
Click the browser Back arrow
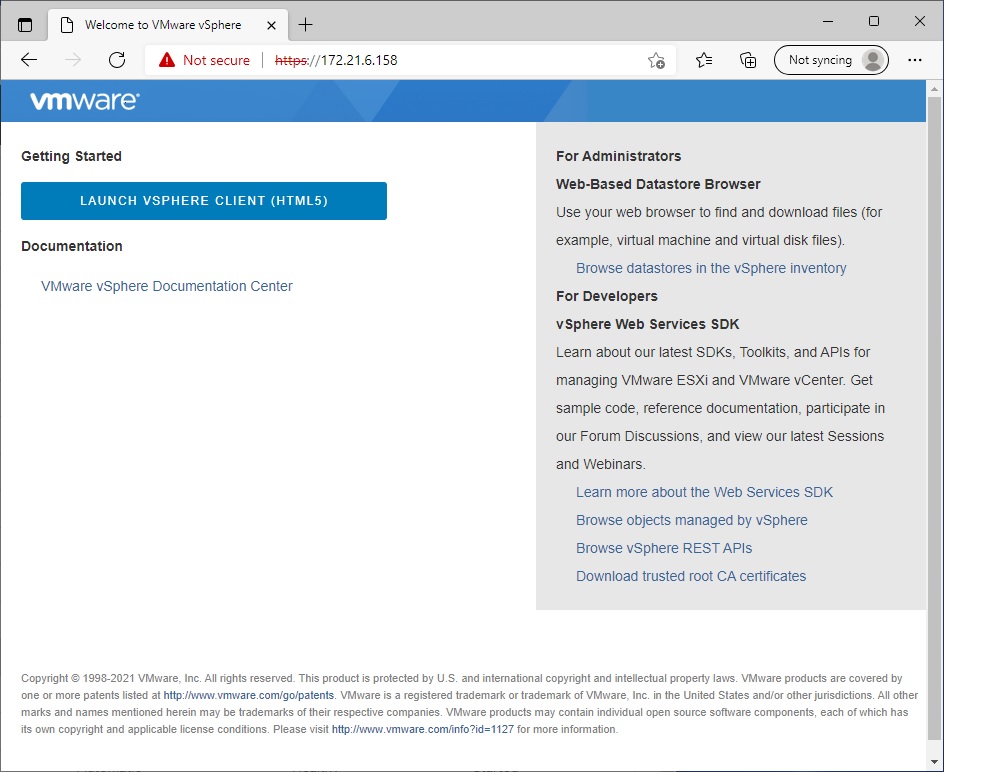coord(29,60)
